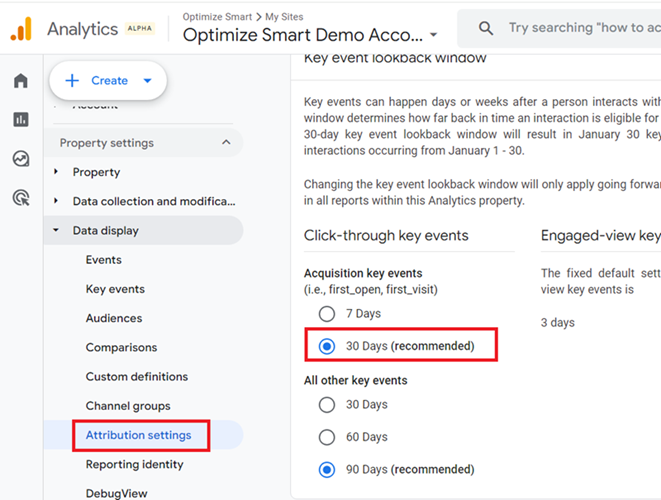Click the Google Analytics logo
Viewport: 661px width, 500px height.
[21, 29]
